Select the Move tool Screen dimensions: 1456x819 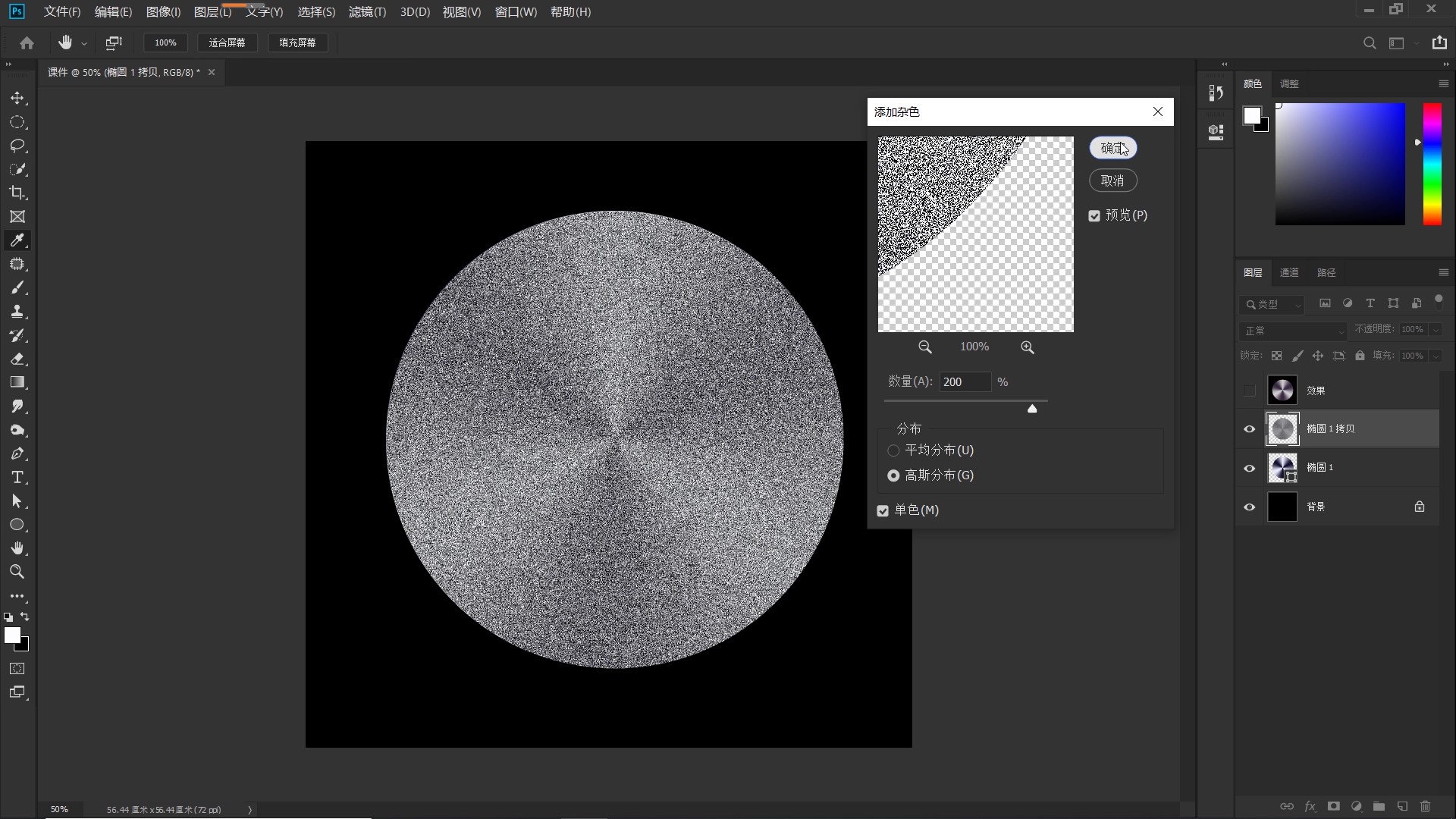[x=17, y=99]
